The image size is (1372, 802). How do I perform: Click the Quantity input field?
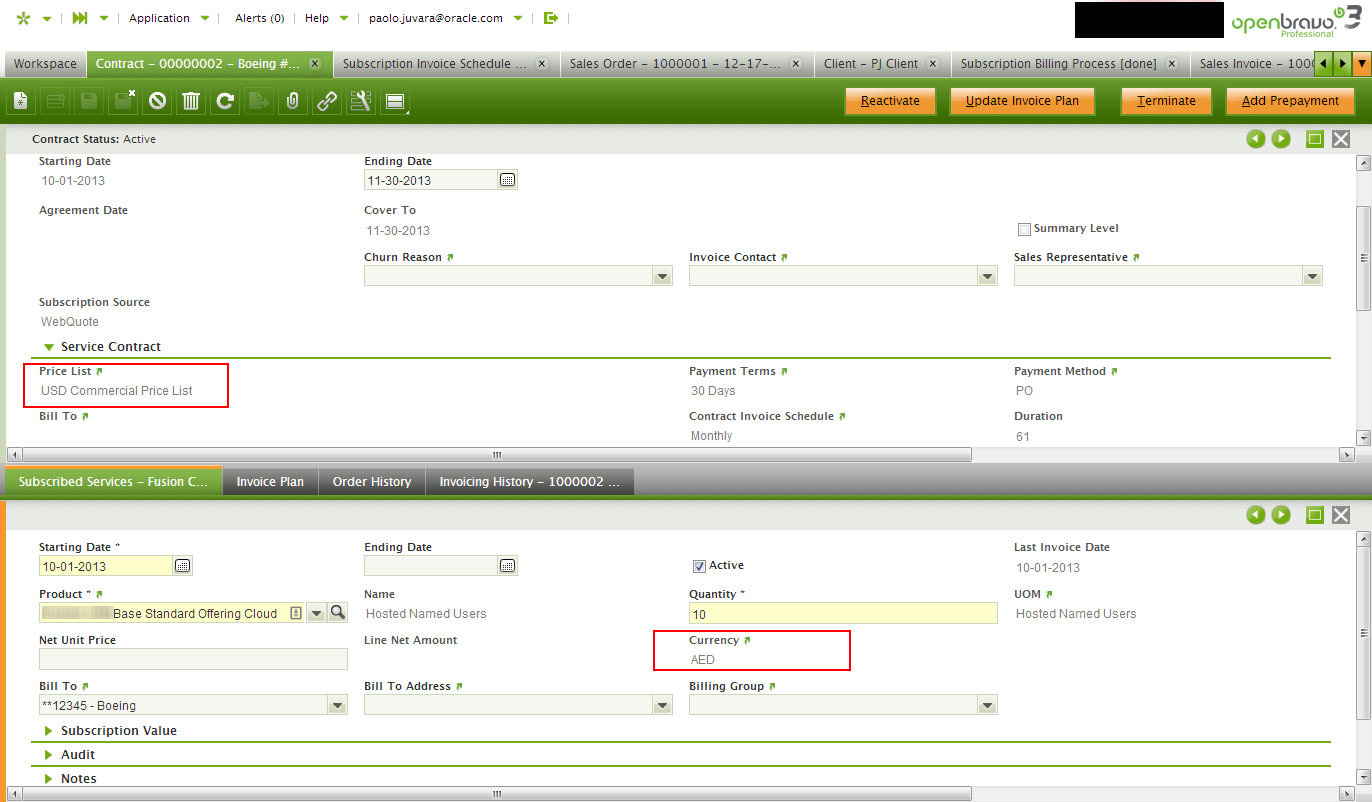[842, 614]
